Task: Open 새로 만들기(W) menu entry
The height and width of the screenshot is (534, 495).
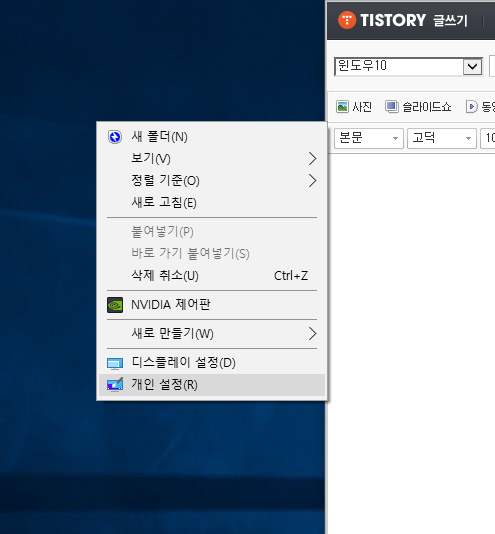Action: [x=212, y=334]
